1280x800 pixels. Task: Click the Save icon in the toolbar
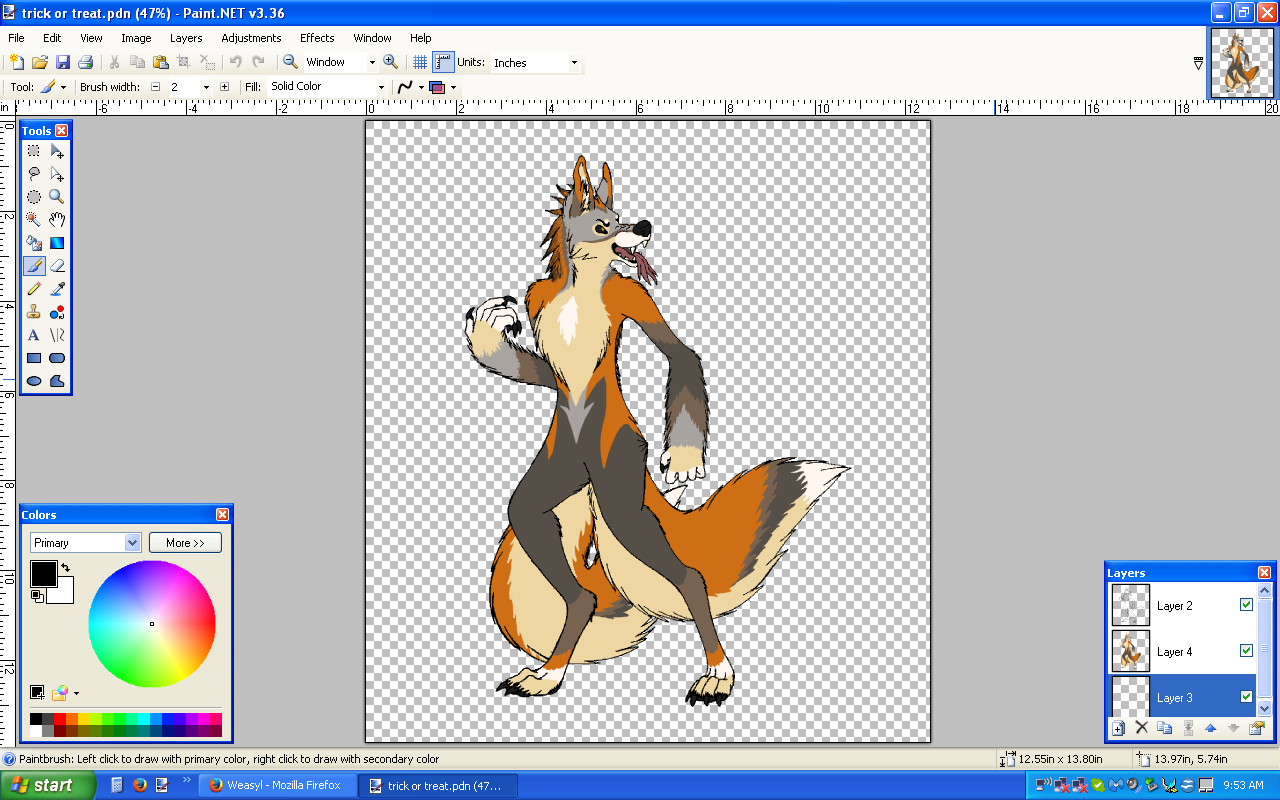point(63,62)
